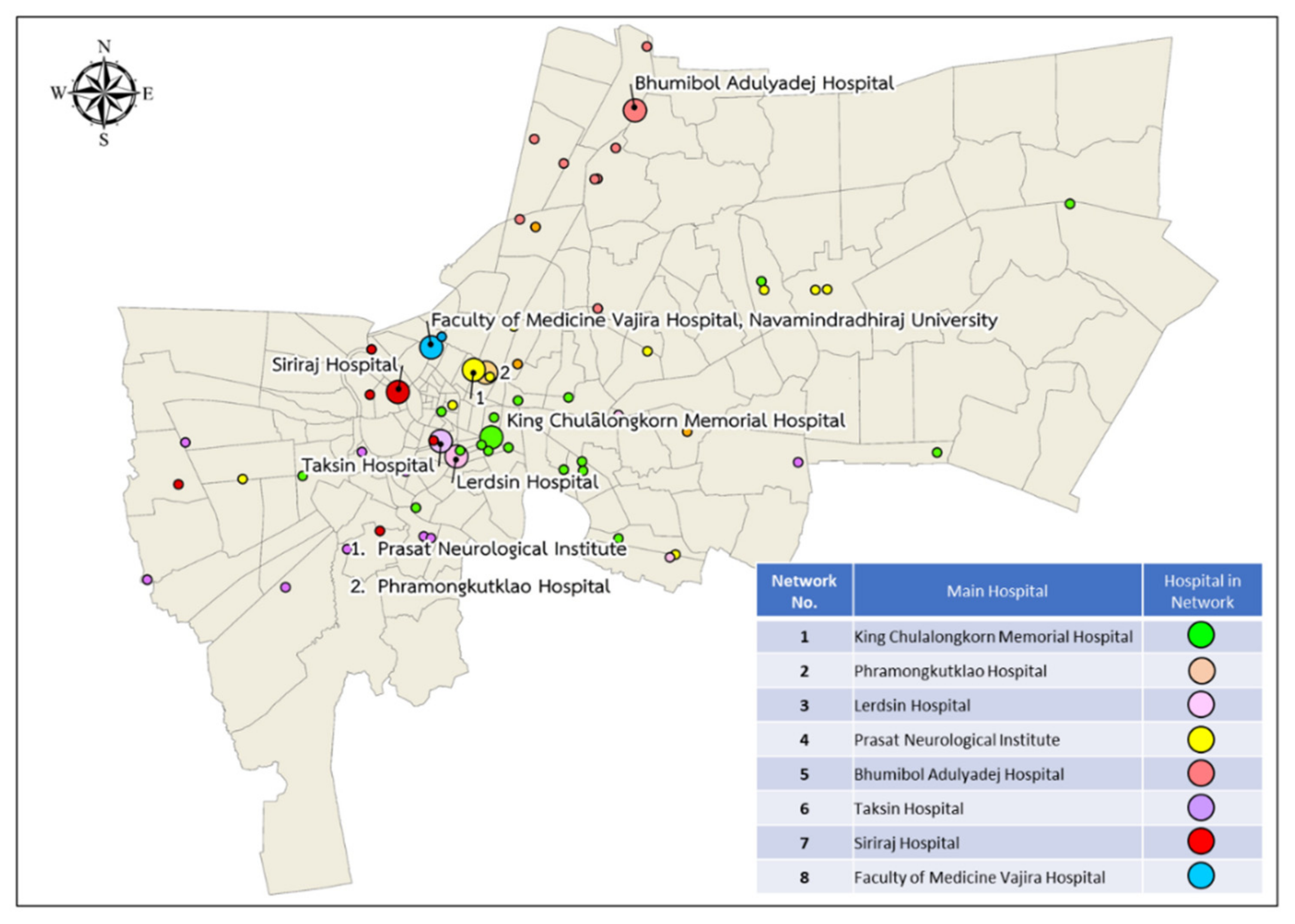The width and height of the screenshot is (1295, 924).
Task: Click the large red Siriraj Hospital marker
Action: click(x=398, y=392)
